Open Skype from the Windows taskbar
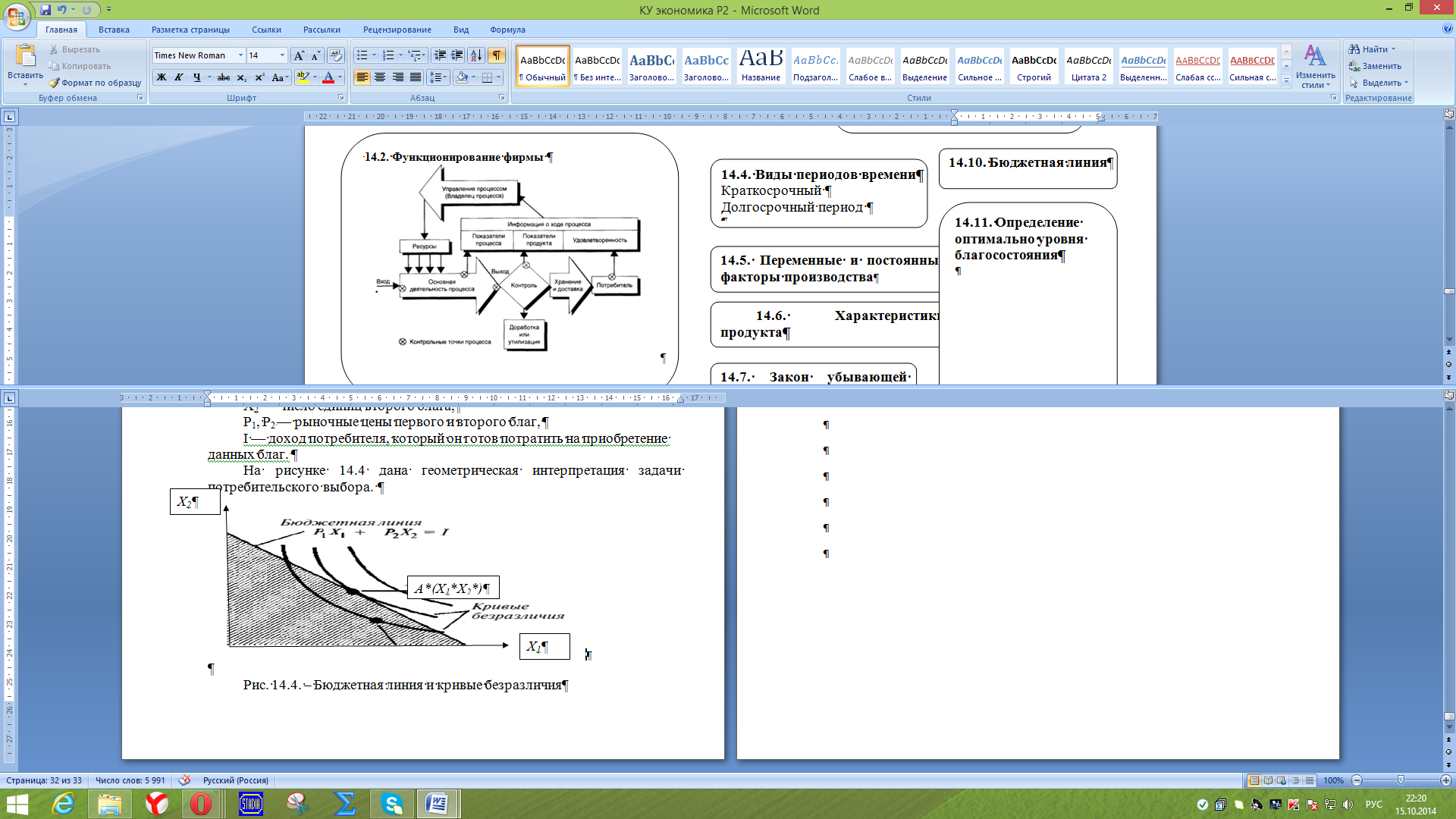Screen dimensions: 1456x819 tap(392, 804)
